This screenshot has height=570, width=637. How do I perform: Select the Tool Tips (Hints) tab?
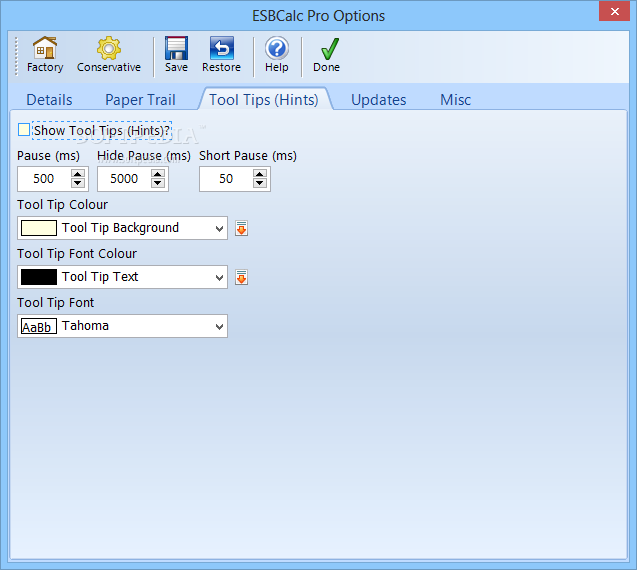[264, 100]
